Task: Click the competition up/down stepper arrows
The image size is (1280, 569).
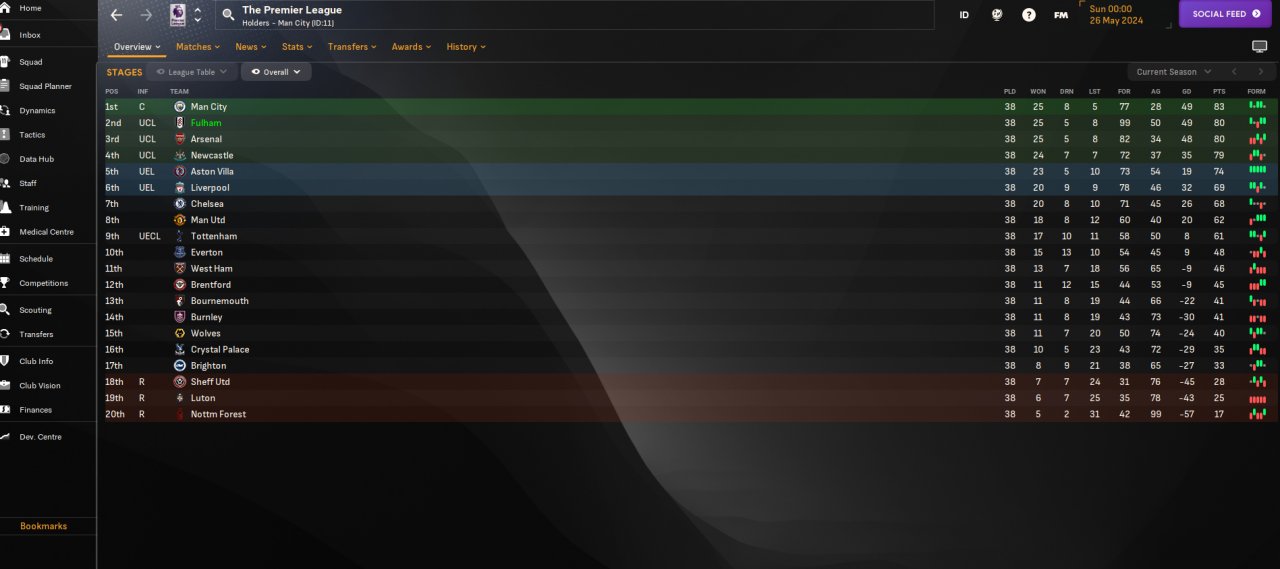Action: tap(197, 15)
